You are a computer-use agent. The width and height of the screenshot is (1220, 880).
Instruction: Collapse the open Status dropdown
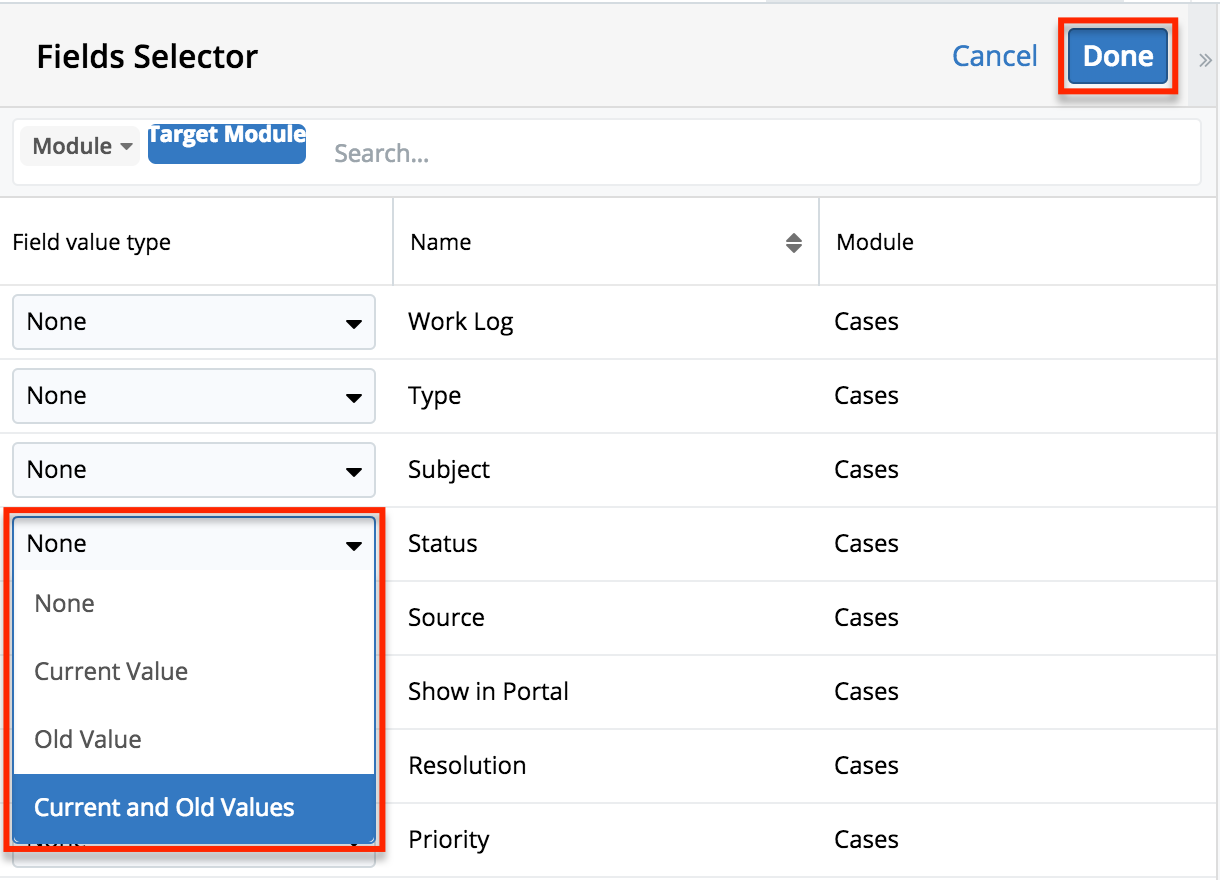click(193, 544)
